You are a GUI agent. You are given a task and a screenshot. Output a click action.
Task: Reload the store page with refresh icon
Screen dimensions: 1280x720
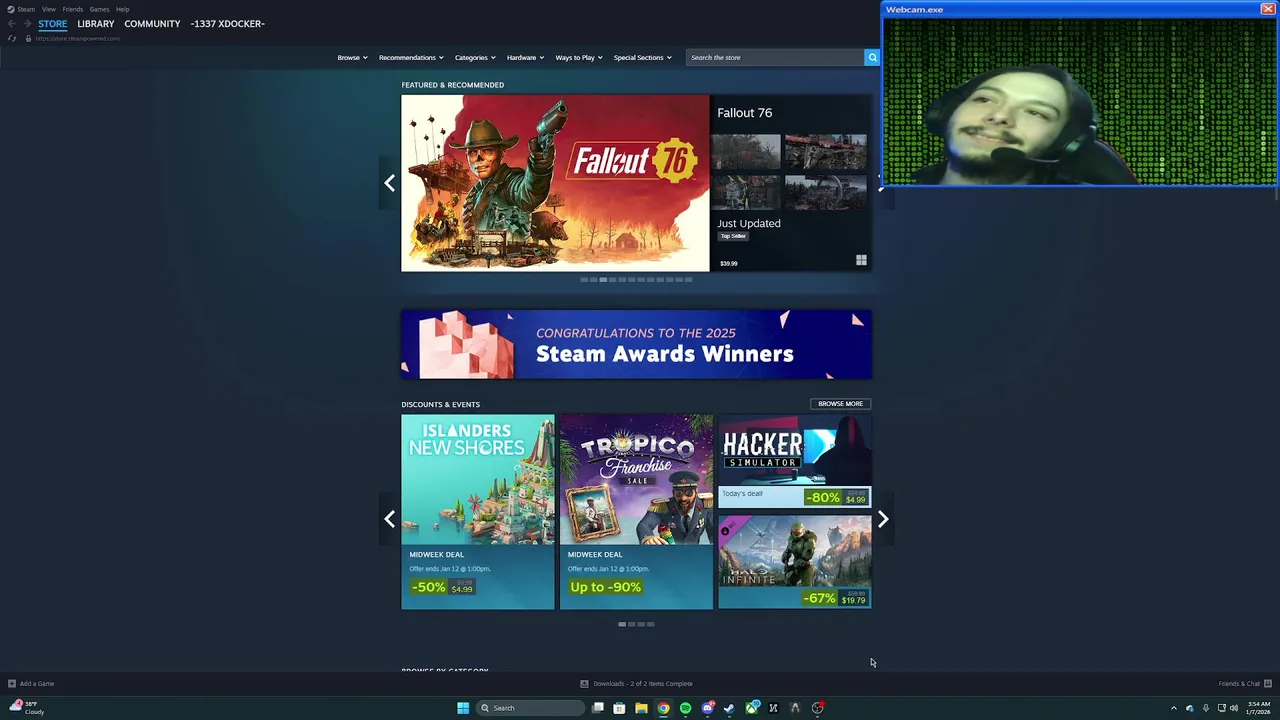pyautogui.click(x=12, y=38)
